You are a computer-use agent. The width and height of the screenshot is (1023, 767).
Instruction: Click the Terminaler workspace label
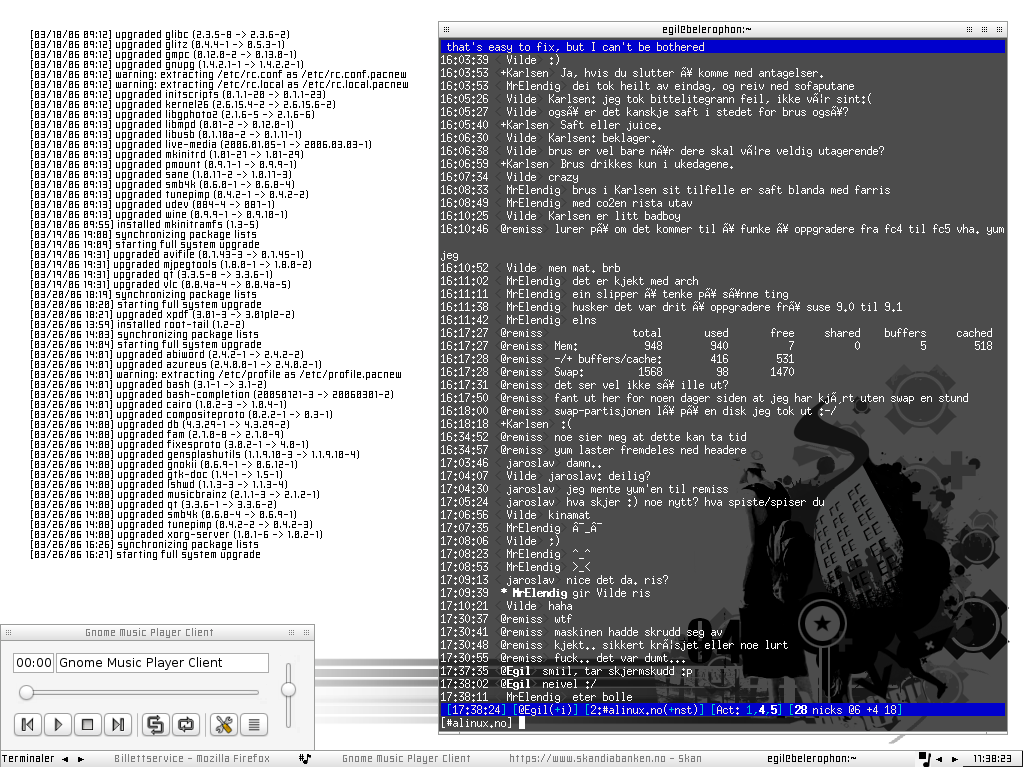pos(28,759)
